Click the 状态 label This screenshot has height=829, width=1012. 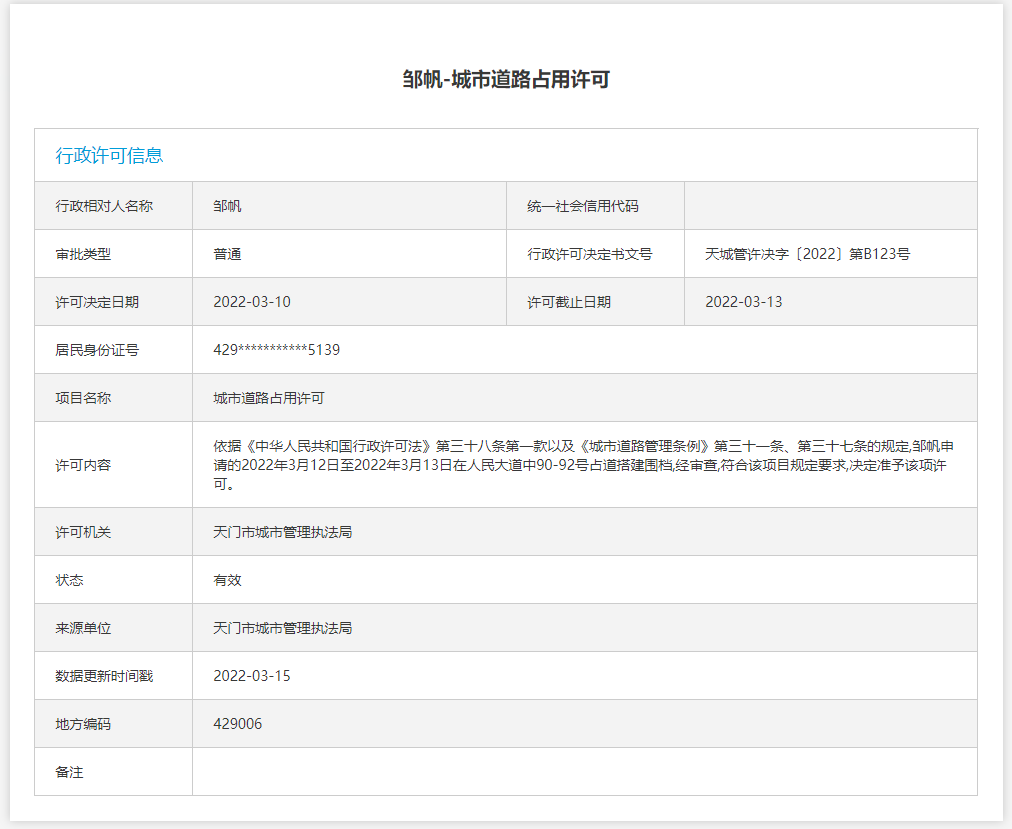(69, 580)
